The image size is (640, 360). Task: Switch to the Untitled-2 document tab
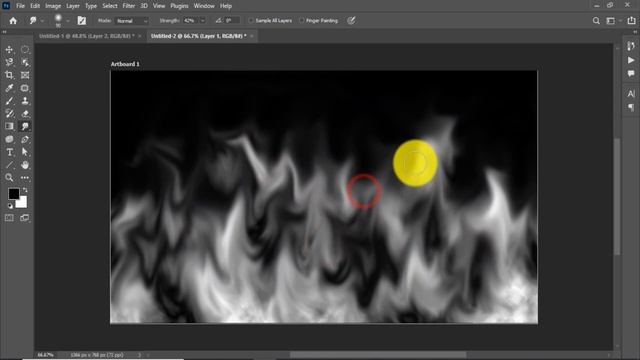click(x=199, y=36)
